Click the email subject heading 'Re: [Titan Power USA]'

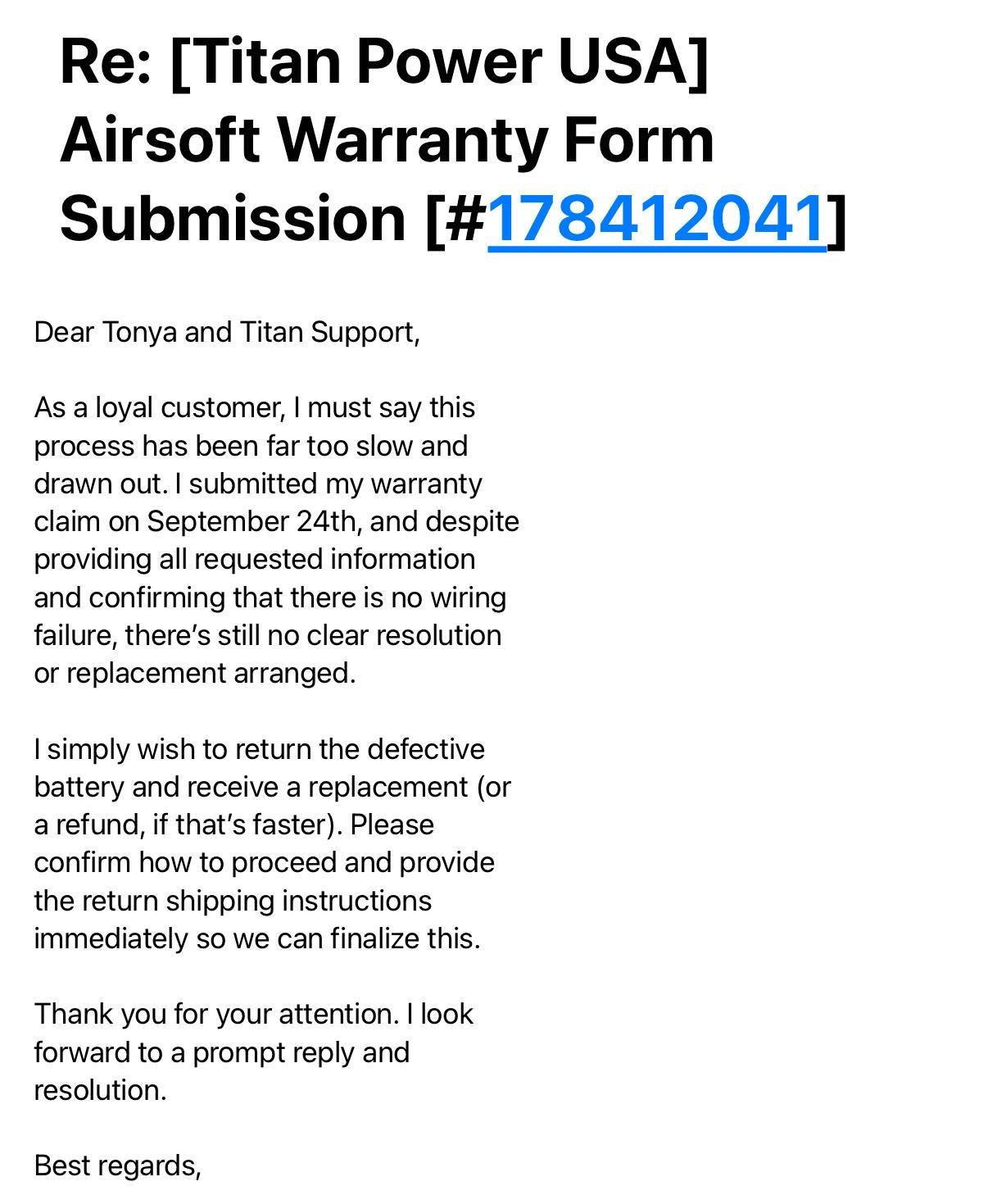coord(383,61)
